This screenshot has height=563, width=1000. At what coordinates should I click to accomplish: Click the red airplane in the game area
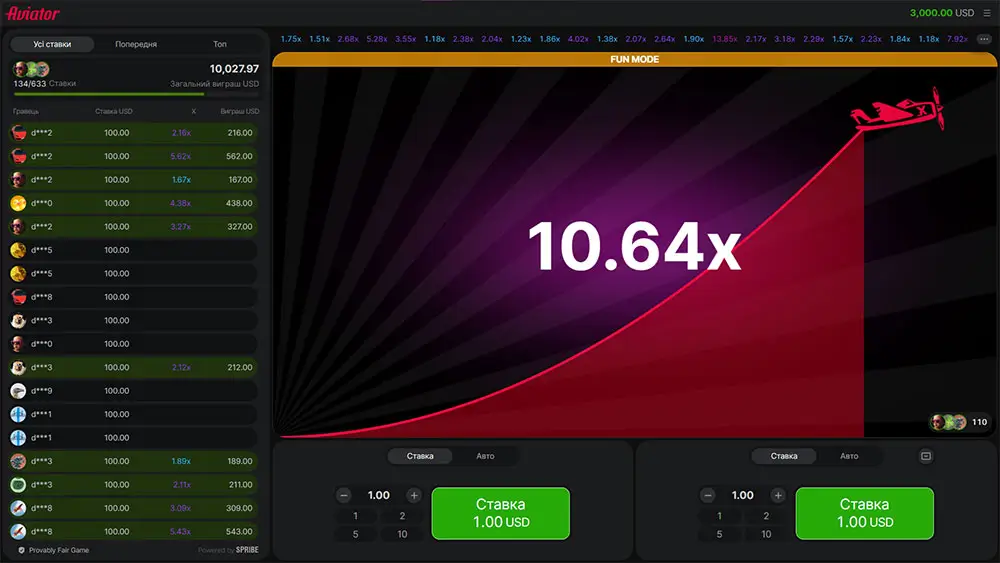pos(897,110)
